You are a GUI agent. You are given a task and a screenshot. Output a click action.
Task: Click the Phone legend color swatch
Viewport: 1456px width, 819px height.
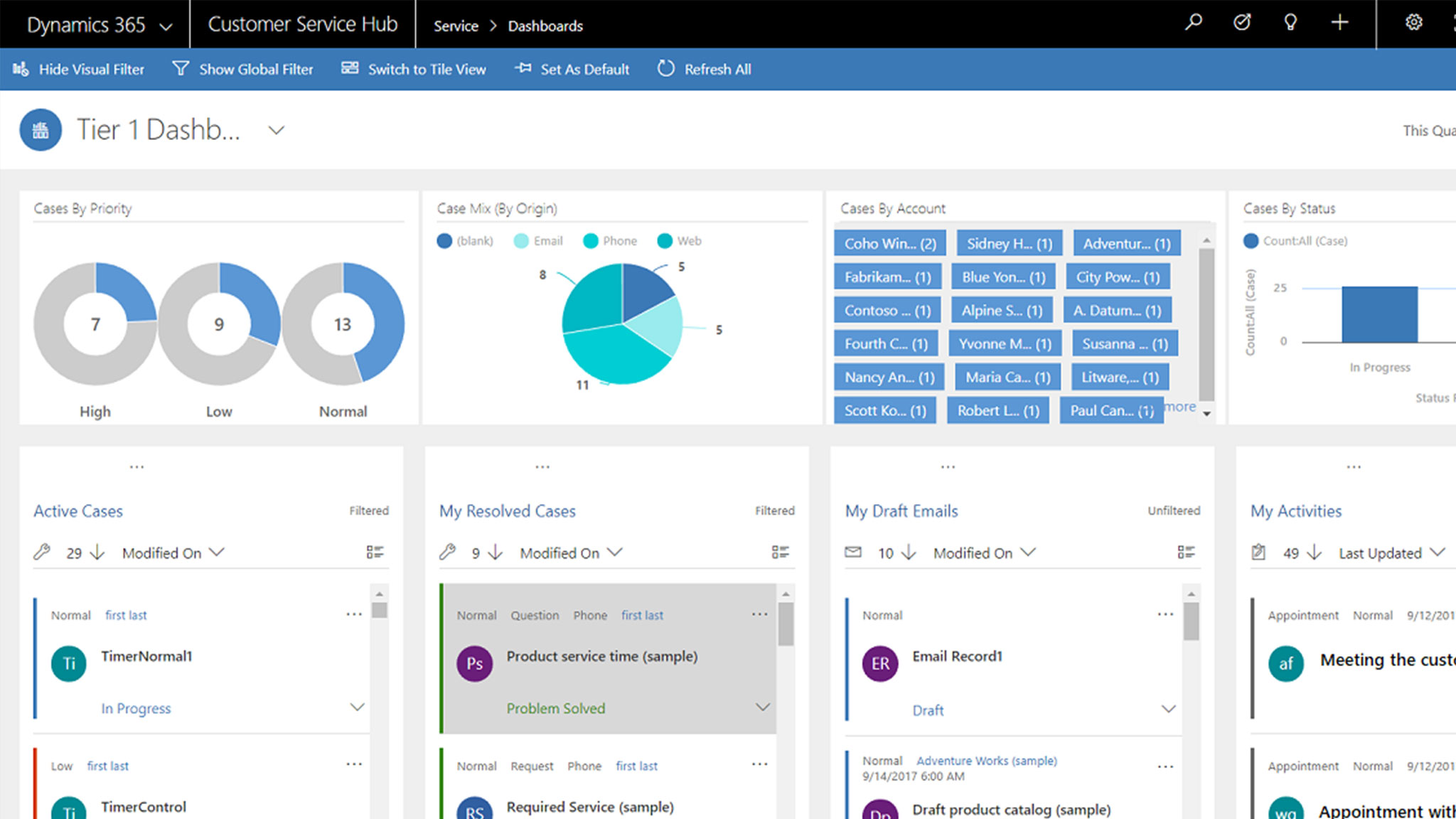(590, 241)
